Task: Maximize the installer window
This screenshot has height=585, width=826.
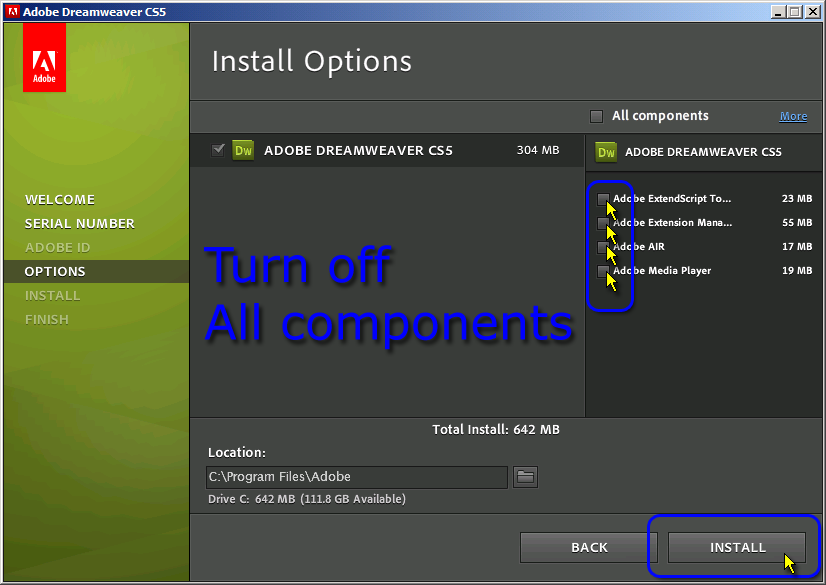Action: coord(795,12)
